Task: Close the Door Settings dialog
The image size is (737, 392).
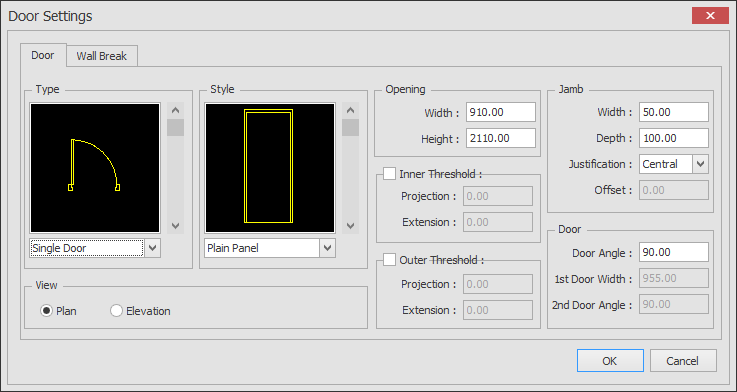Action: (710, 16)
